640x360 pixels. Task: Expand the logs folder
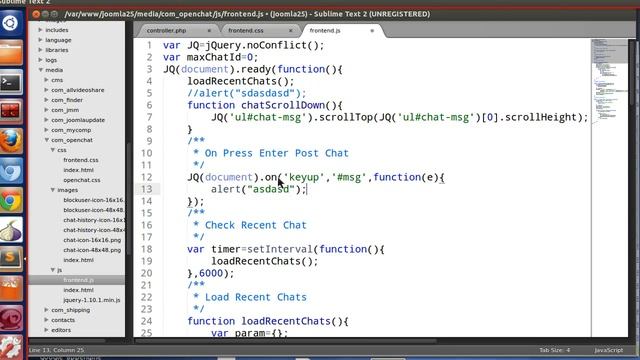[40, 60]
